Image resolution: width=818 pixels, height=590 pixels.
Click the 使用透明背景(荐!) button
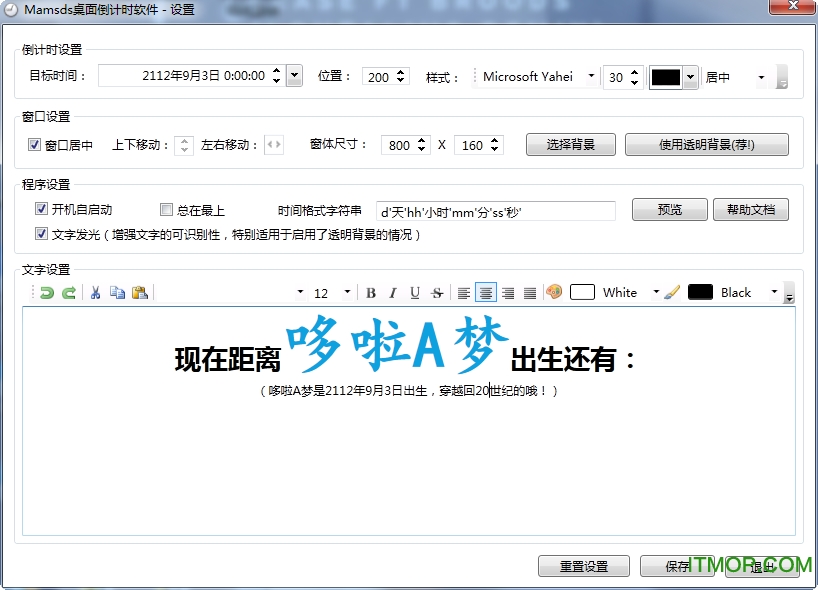[x=707, y=144]
